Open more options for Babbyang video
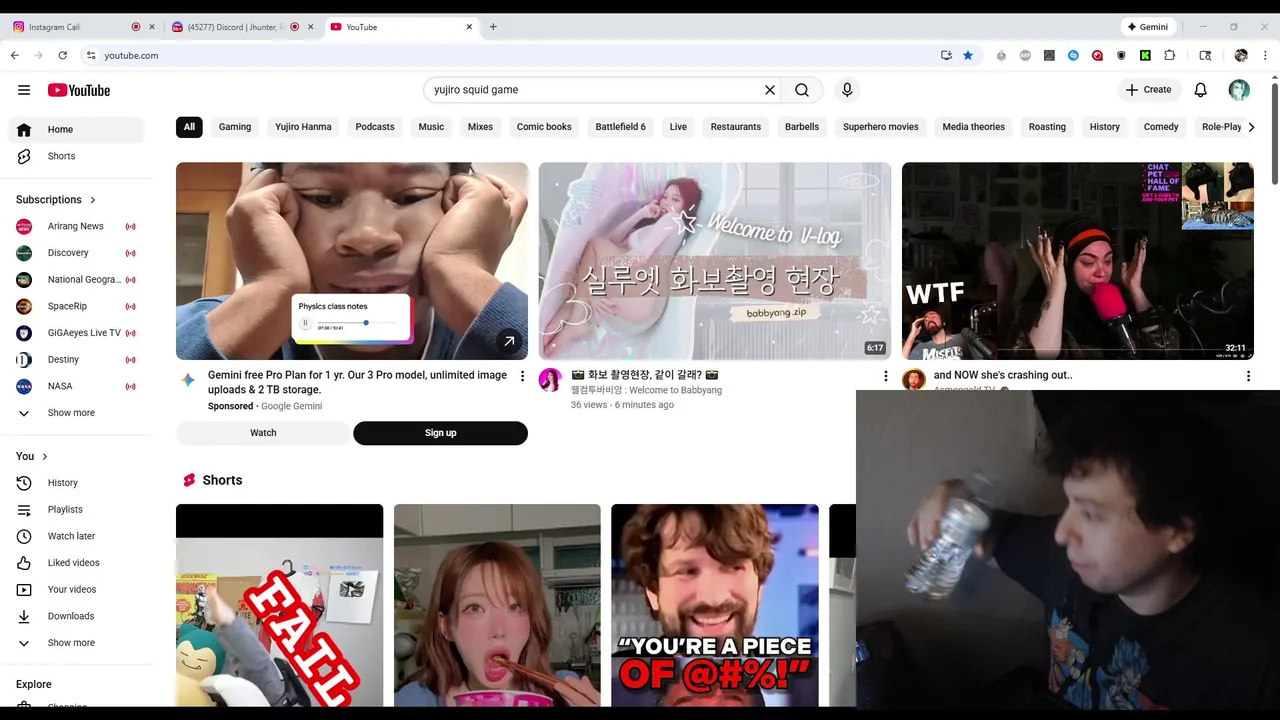Screen dimensions: 1280x720 pos(885,376)
